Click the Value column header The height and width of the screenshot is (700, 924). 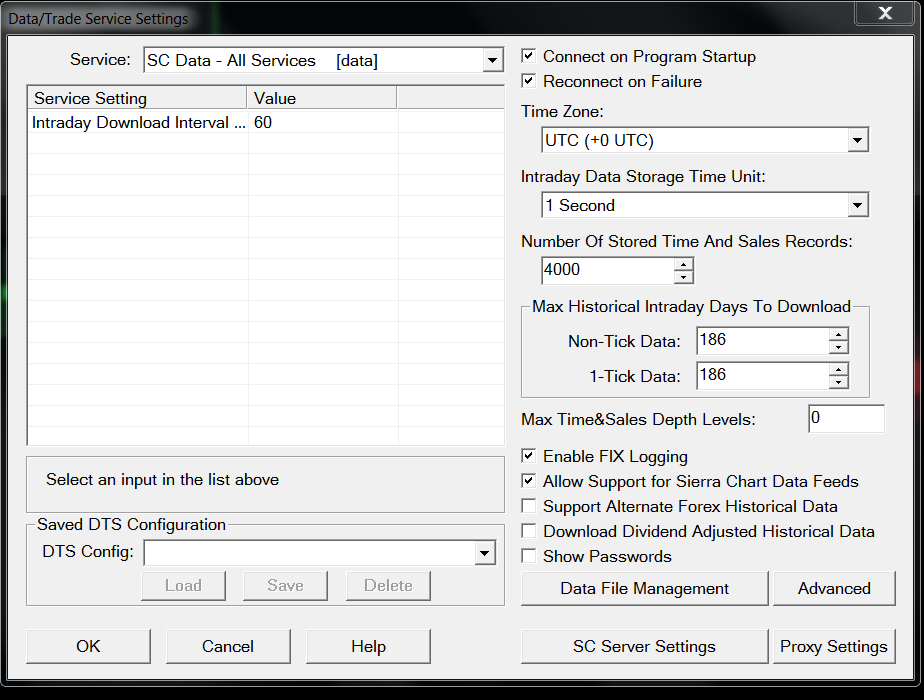[x=322, y=98]
